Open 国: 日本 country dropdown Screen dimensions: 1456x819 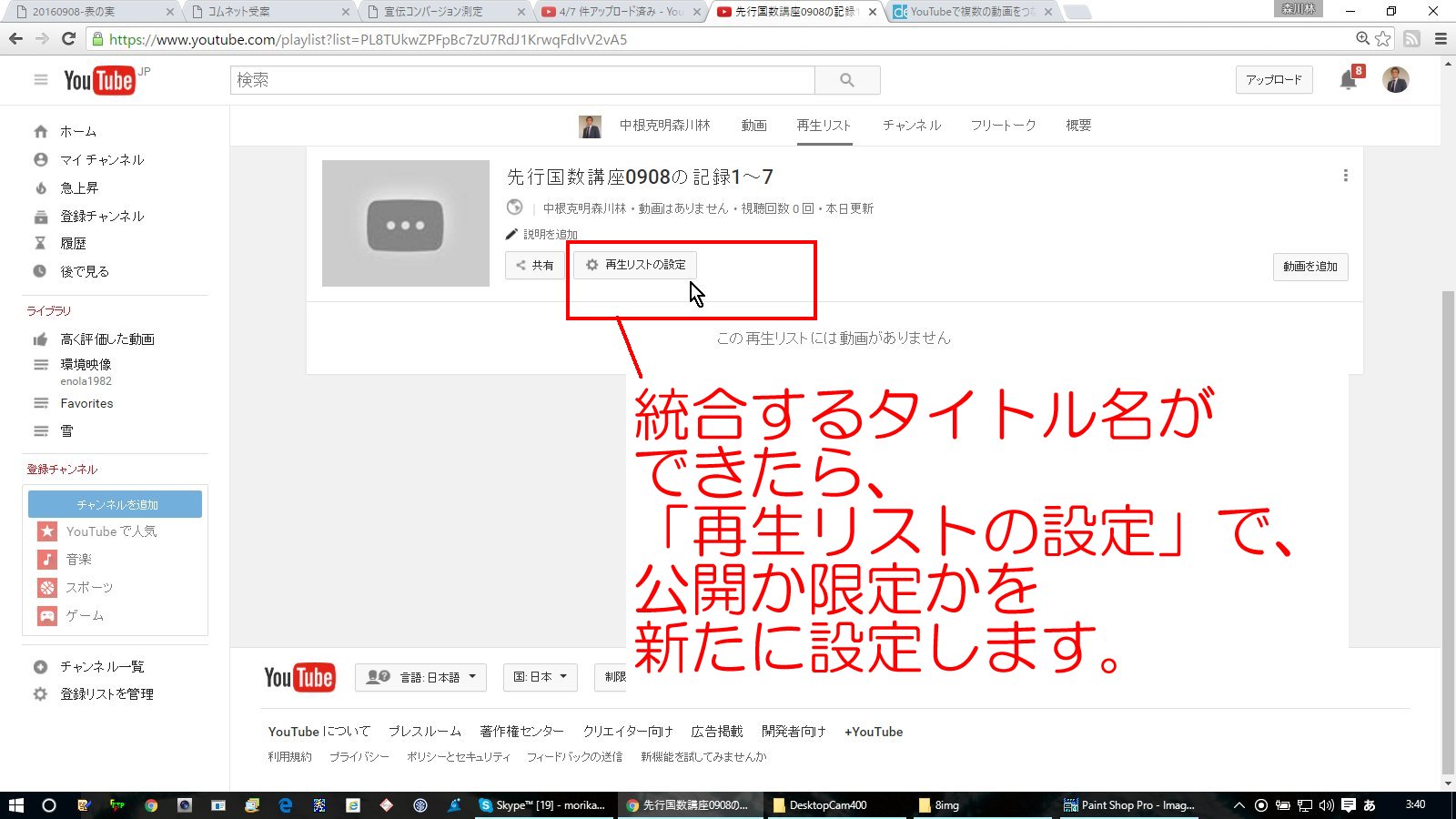(x=541, y=677)
